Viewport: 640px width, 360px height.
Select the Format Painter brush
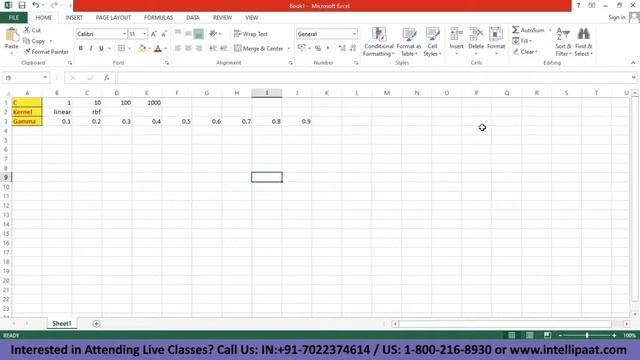click(27, 51)
